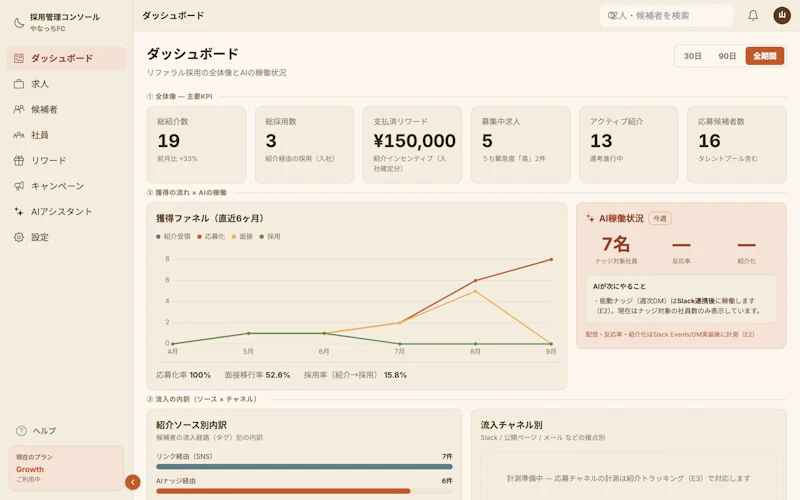Go to 求人 page
This screenshot has width=800, height=500.
click(66, 84)
